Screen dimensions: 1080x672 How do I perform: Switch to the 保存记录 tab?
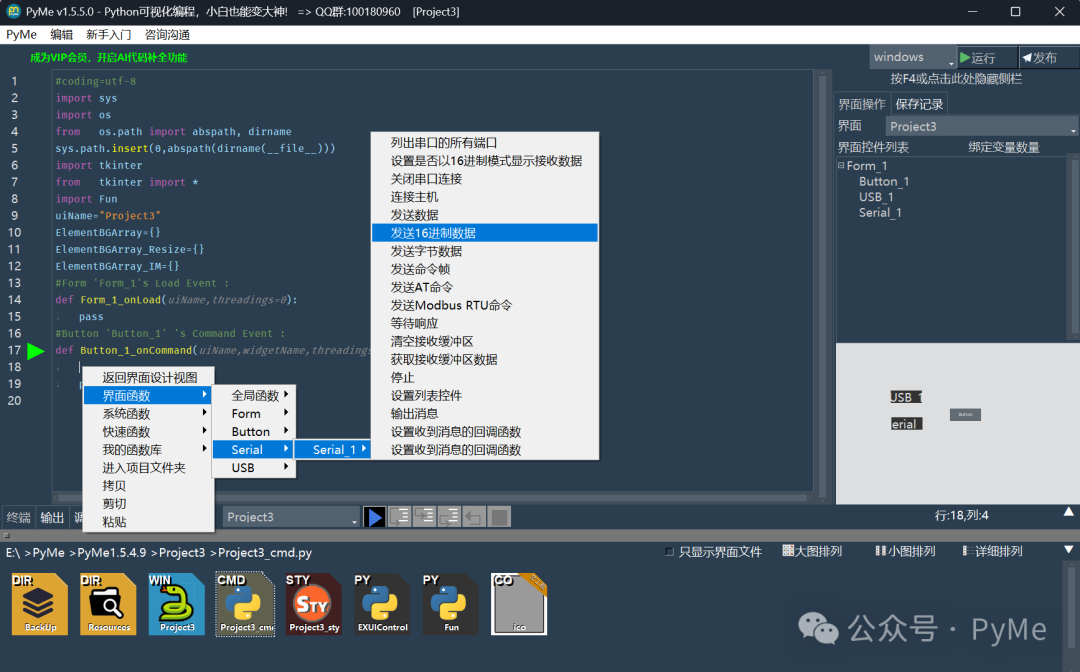[x=918, y=103]
